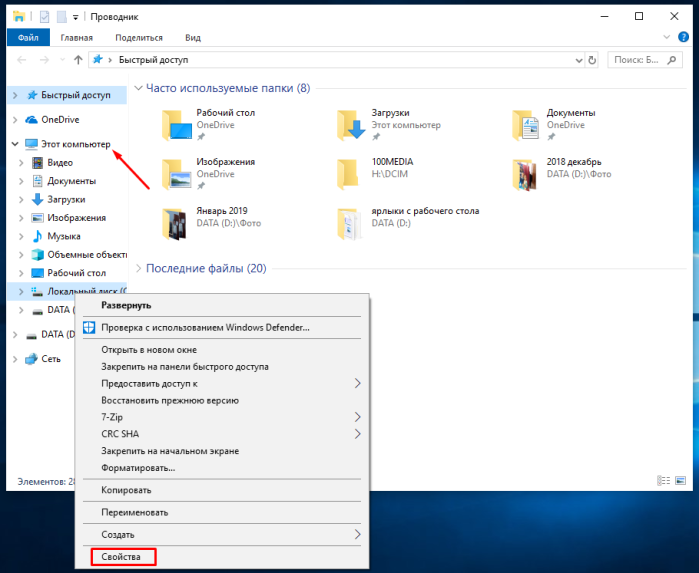Image resolution: width=699 pixels, height=573 pixels.
Task: Switch to details view icon in status bar
Action: (663, 480)
